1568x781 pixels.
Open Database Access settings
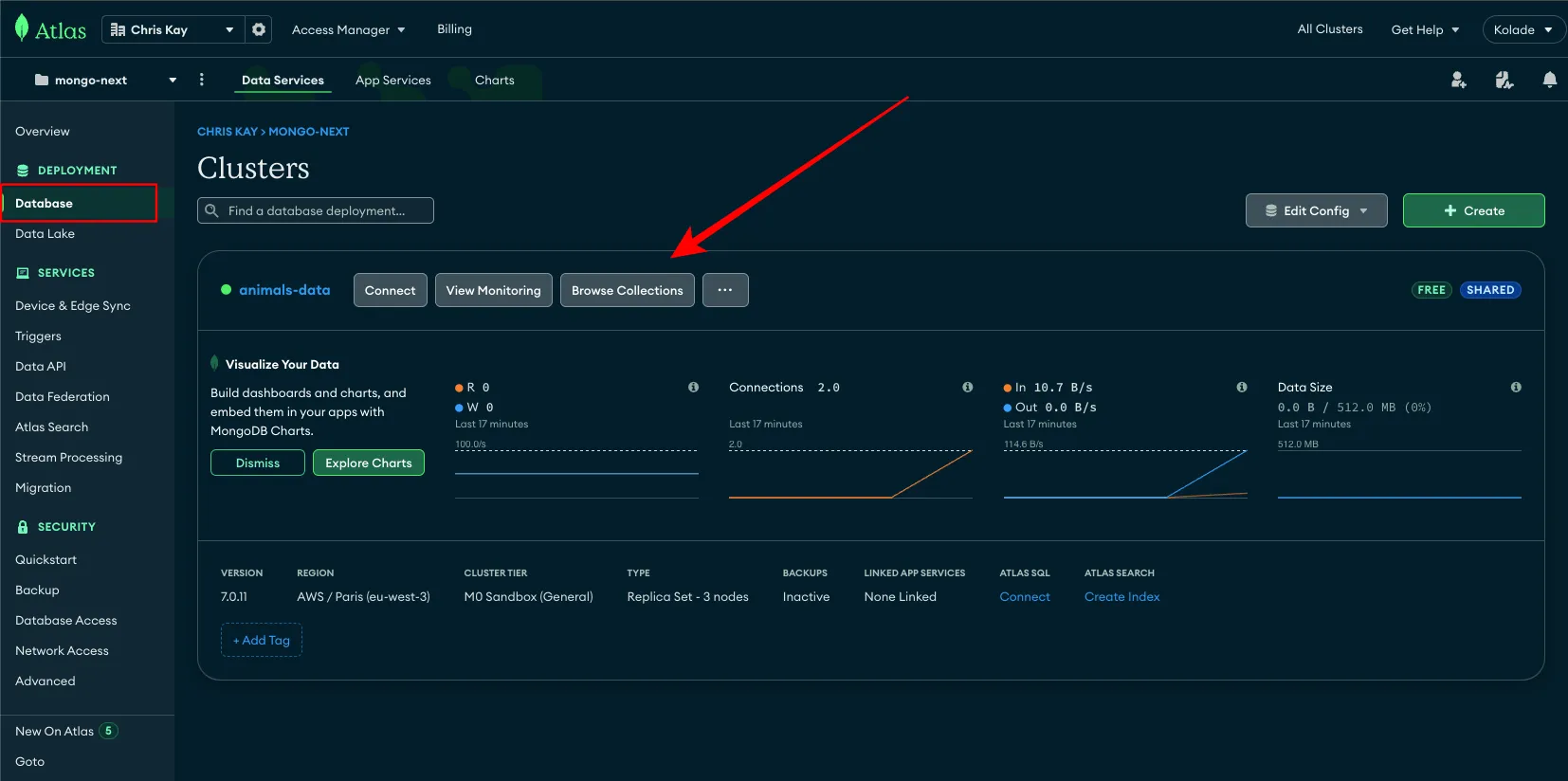coord(66,620)
